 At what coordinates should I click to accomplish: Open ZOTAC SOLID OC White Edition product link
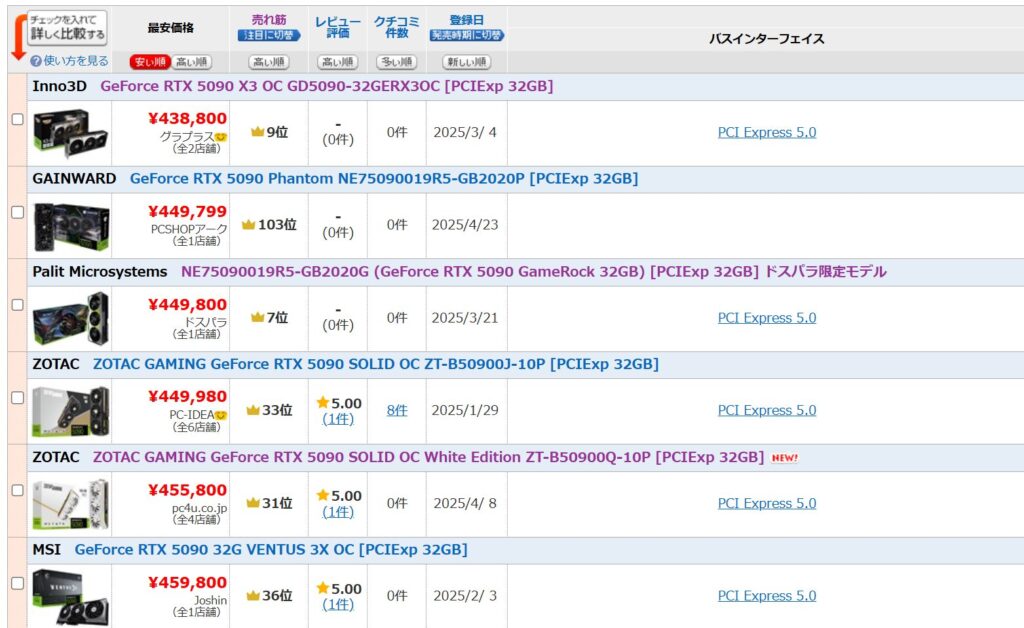[x=428, y=457]
